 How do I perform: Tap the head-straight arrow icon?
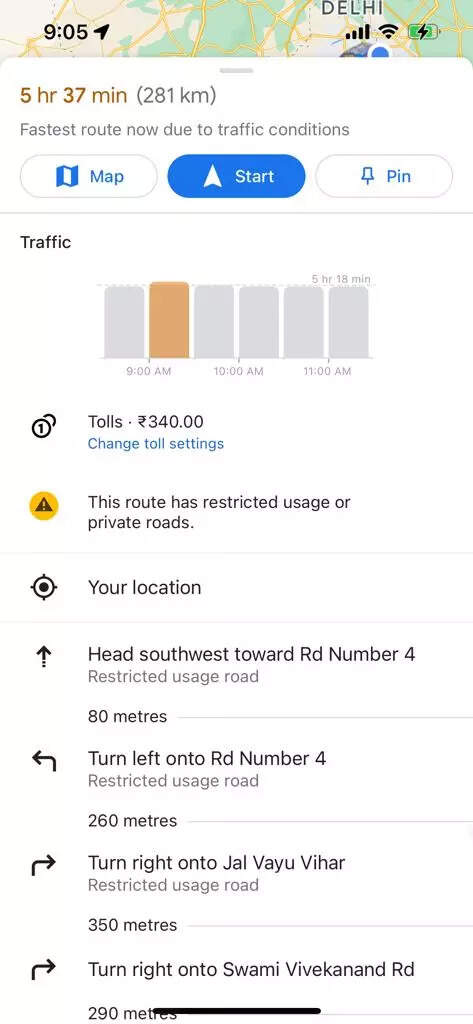[x=42, y=657]
